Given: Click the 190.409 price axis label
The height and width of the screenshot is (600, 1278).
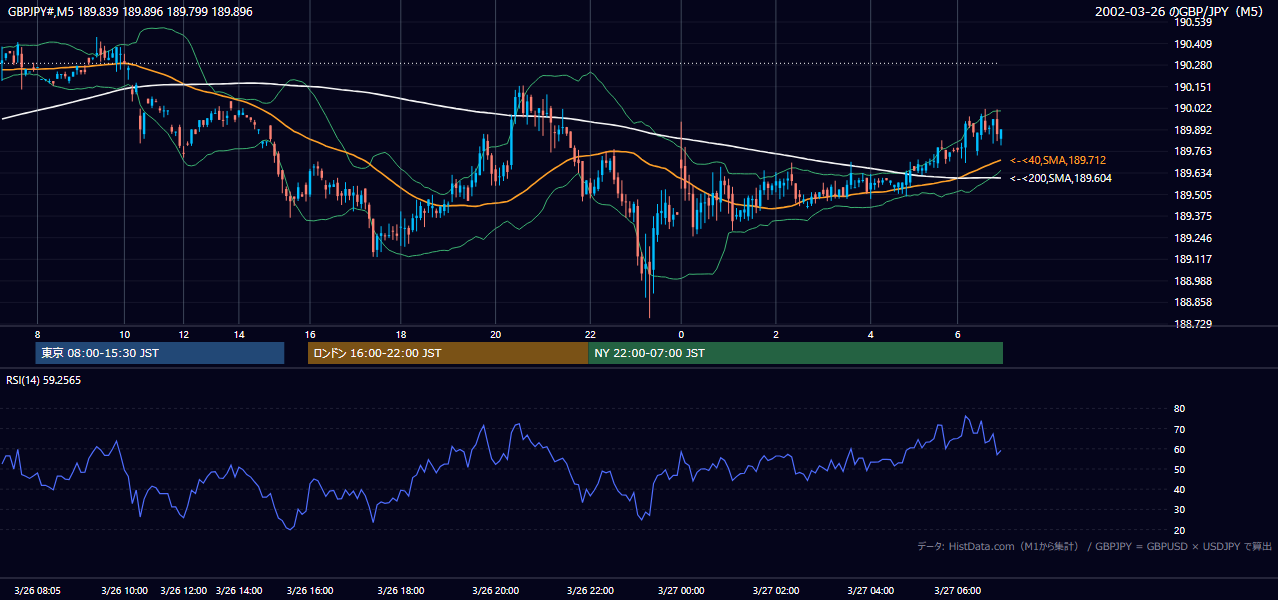Looking at the screenshot, I should 1194,44.
